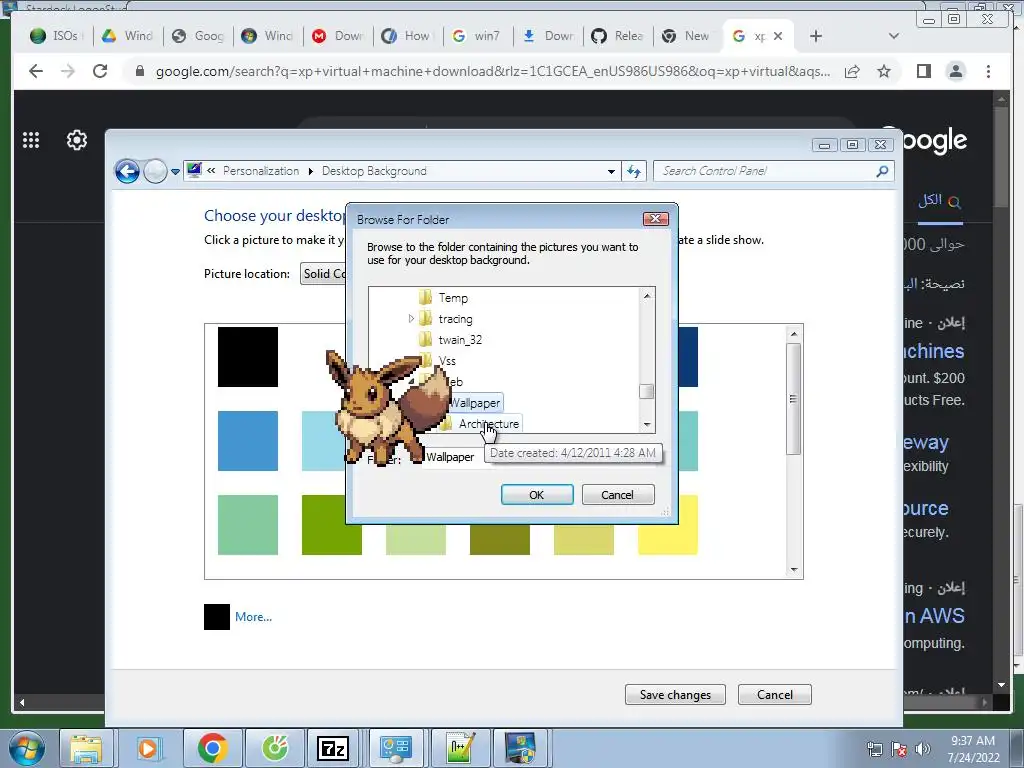Open Google Chrome from the taskbar
Screen dimensions: 1024x768
pos(212,748)
